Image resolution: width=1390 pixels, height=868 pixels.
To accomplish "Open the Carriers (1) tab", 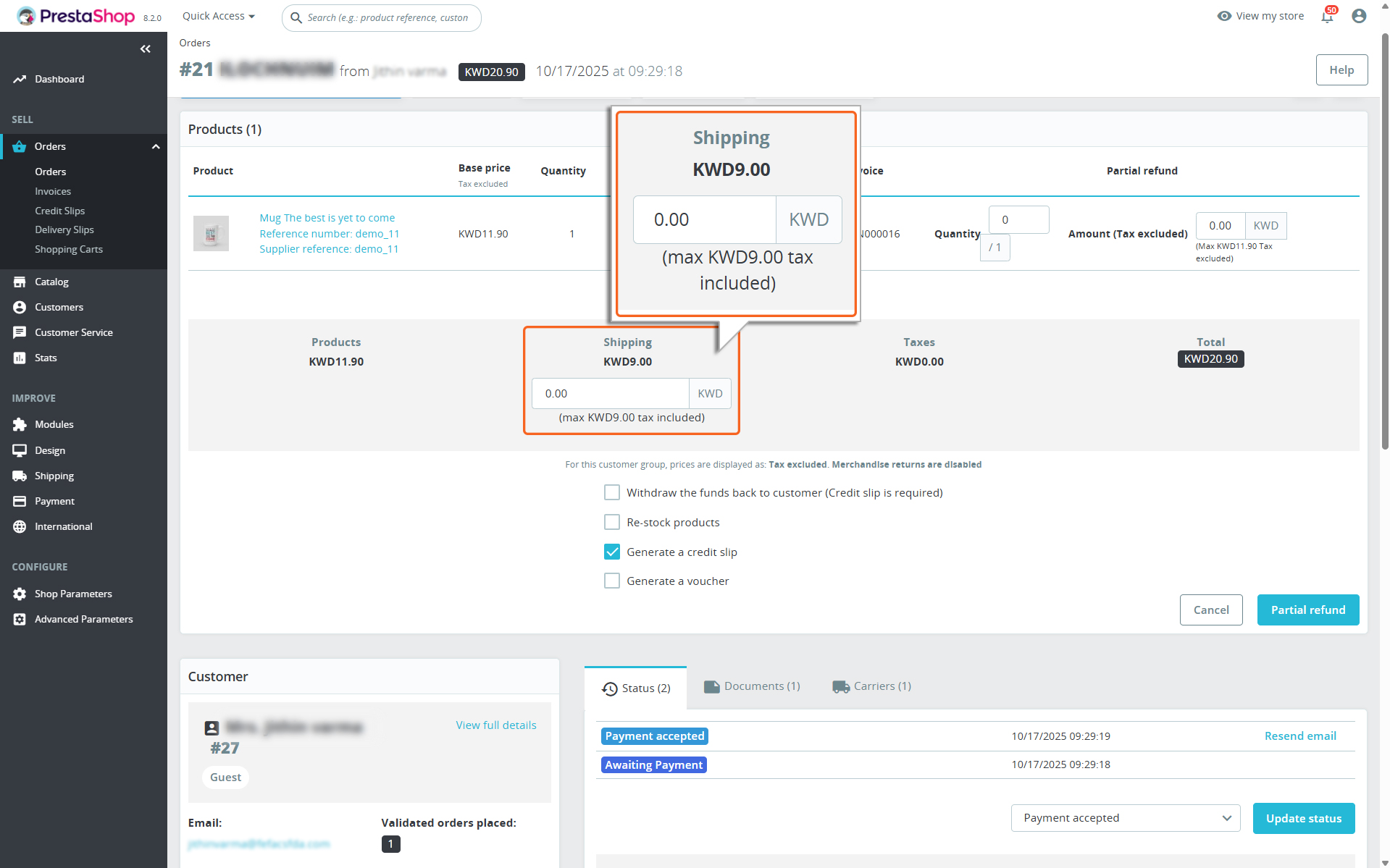I will (x=871, y=686).
